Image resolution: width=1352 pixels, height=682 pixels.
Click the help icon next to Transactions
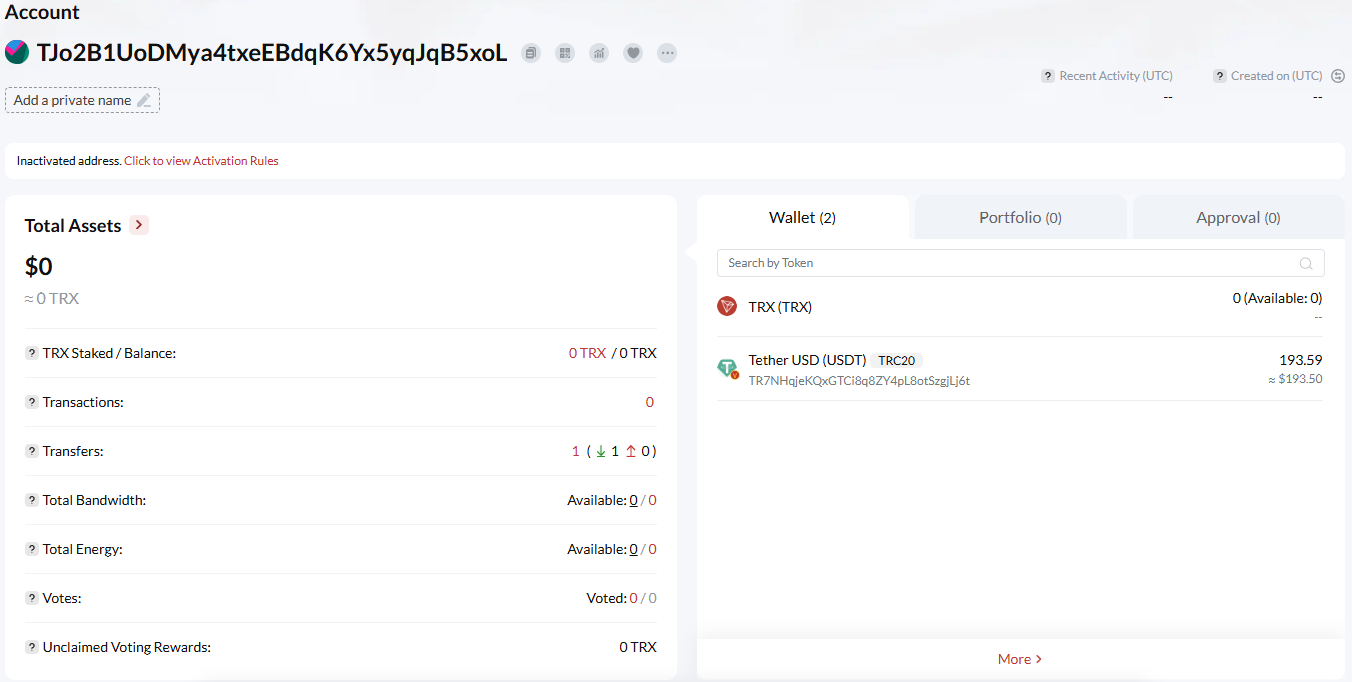point(32,403)
